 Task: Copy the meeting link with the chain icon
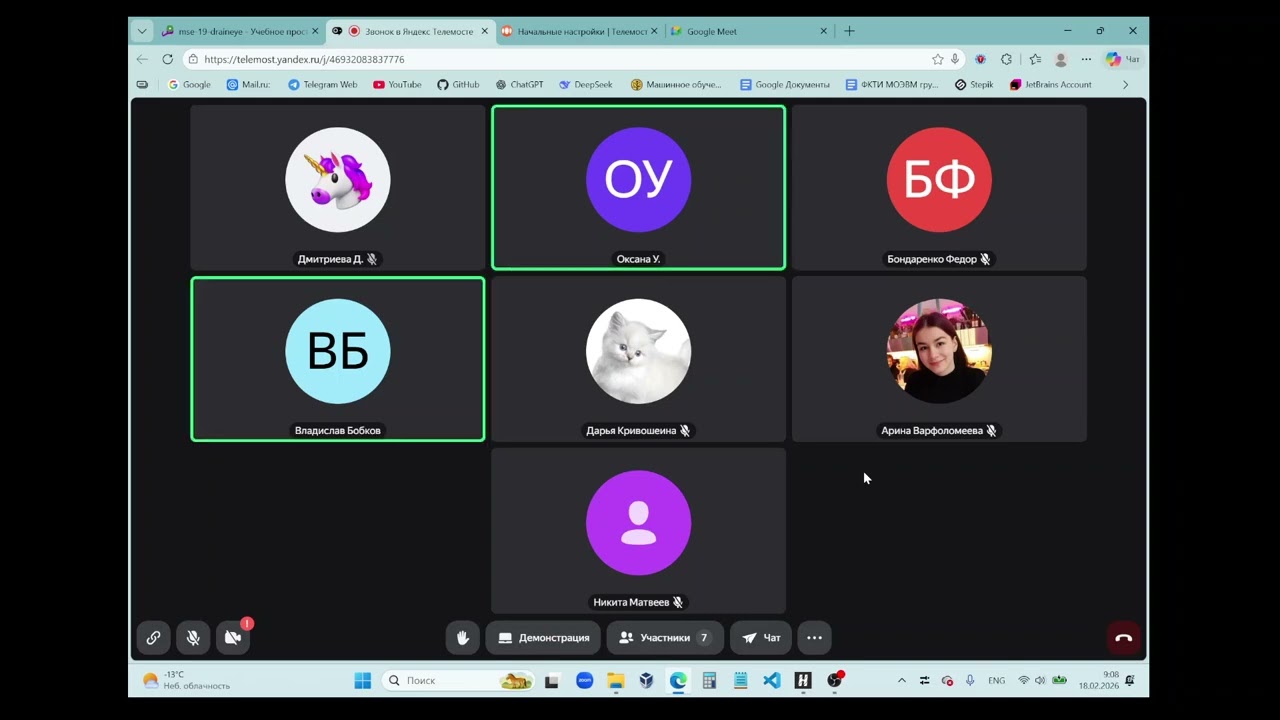[x=153, y=638]
